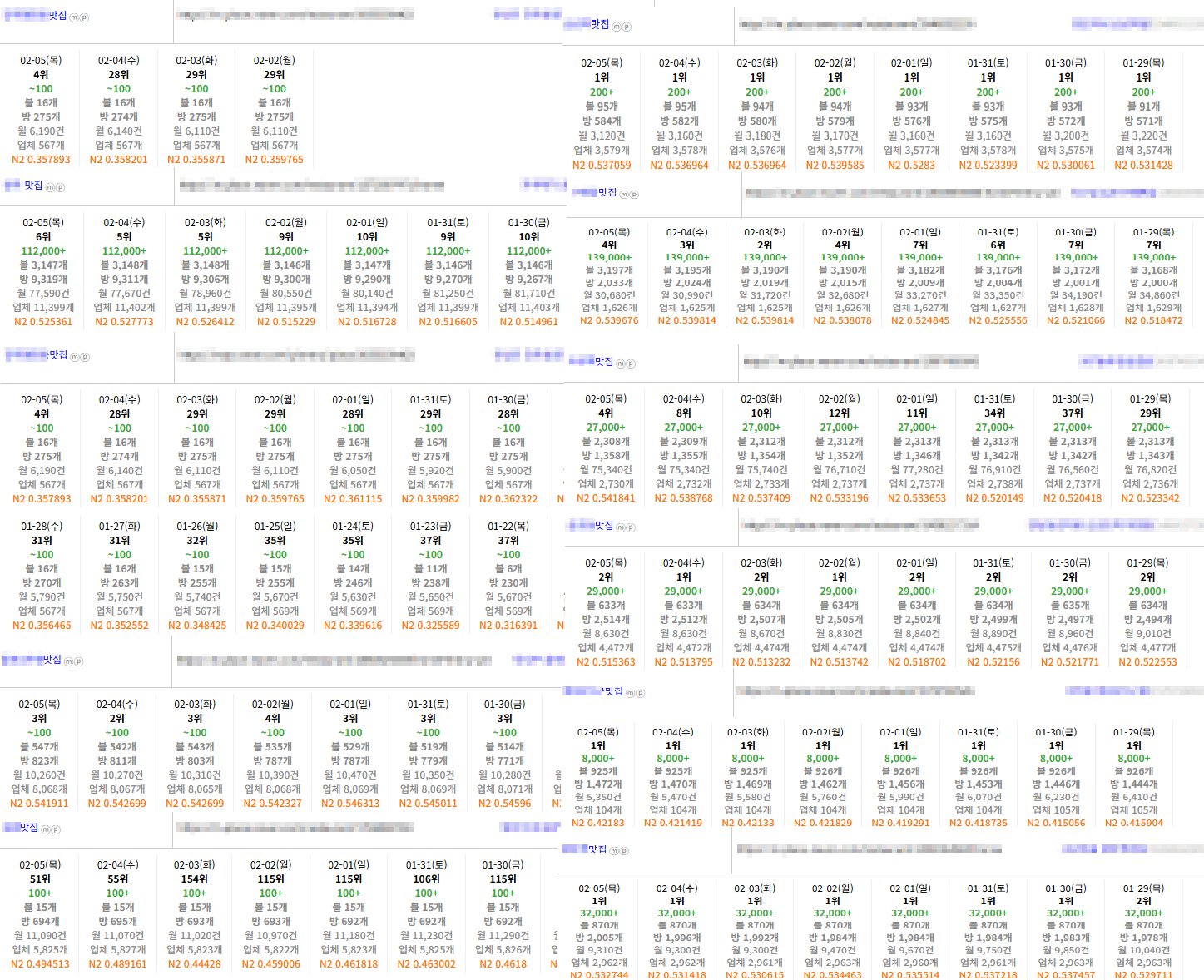Click the N2 0.44428 score value
The image size is (1204, 980).
[x=195, y=964]
